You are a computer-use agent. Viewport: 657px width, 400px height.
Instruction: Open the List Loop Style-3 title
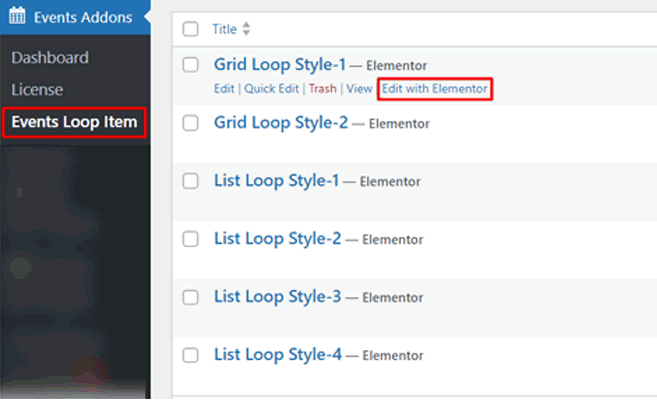point(277,297)
